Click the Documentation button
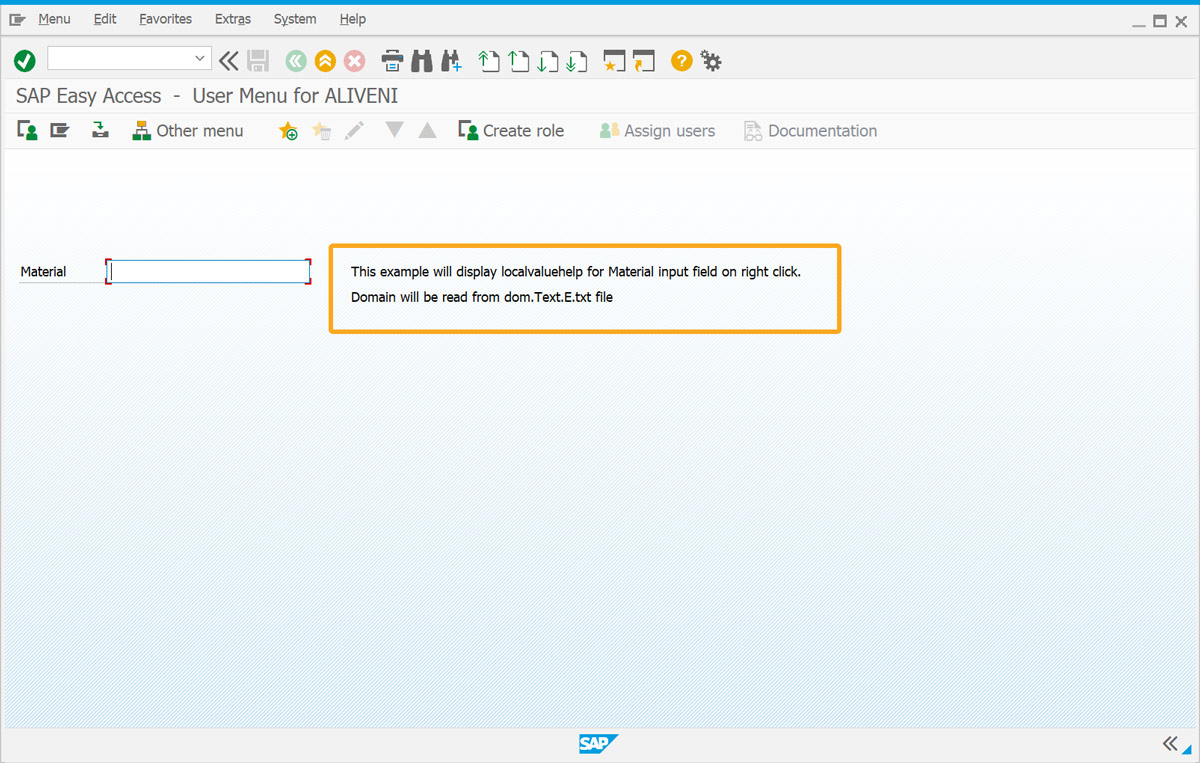This screenshot has height=763, width=1200. coord(810,131)
